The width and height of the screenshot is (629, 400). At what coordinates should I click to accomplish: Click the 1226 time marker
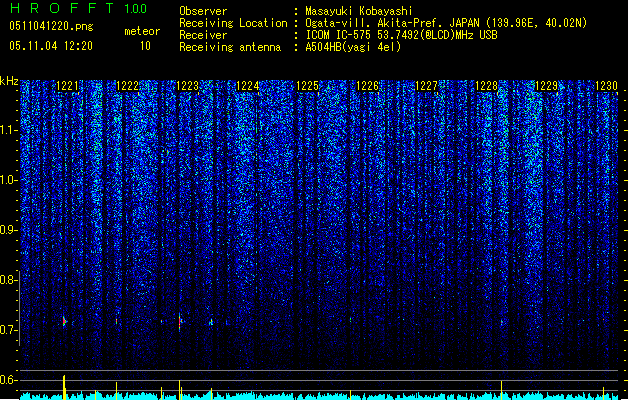click(x=367, y=86)
